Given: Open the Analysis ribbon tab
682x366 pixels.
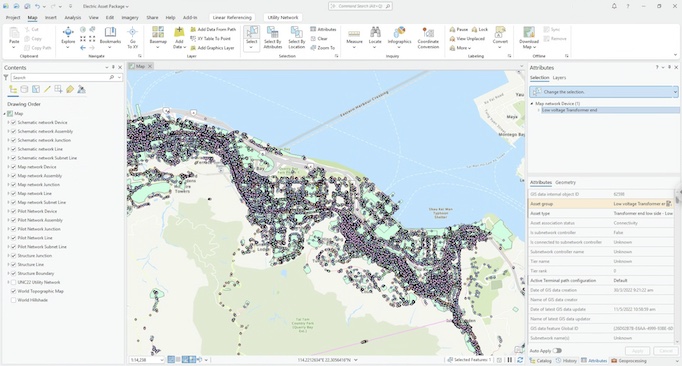Looking at the screenshot, I should [x=73, y=17].
